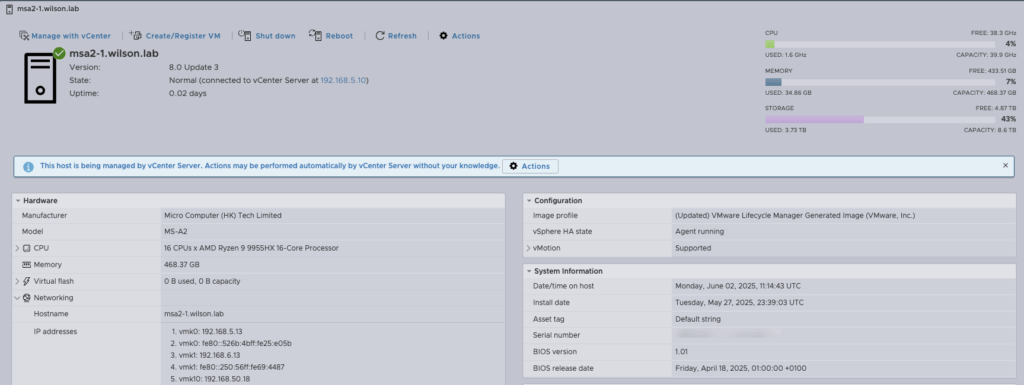The width and height of the screenshot is (1024, 385).
Task: Click Asset tag value Default string
Action: 697,319
